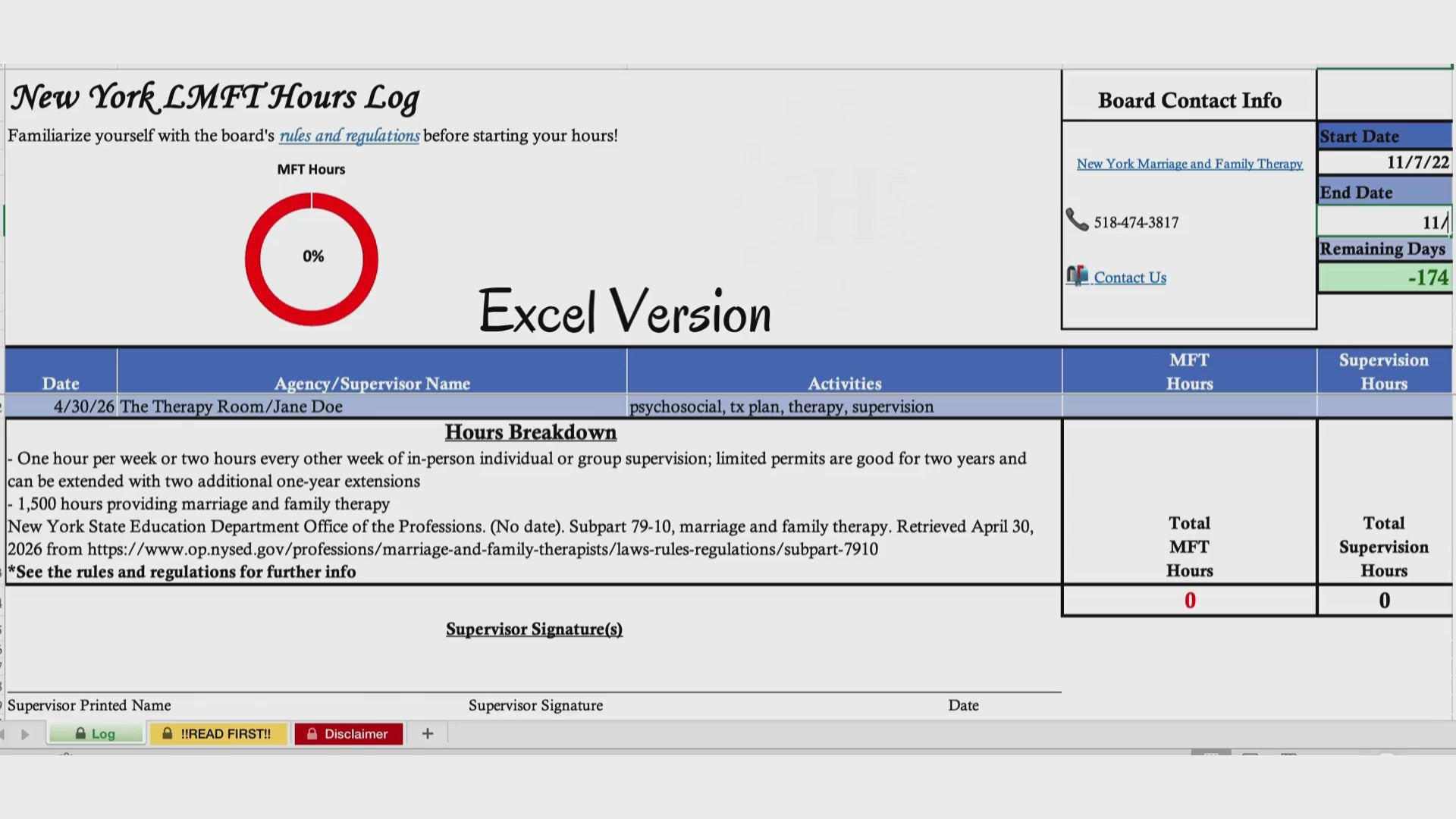The image size is (1456, 819).
Task: Click the Supervisor Printed Name label
Action: coord(89,705)
